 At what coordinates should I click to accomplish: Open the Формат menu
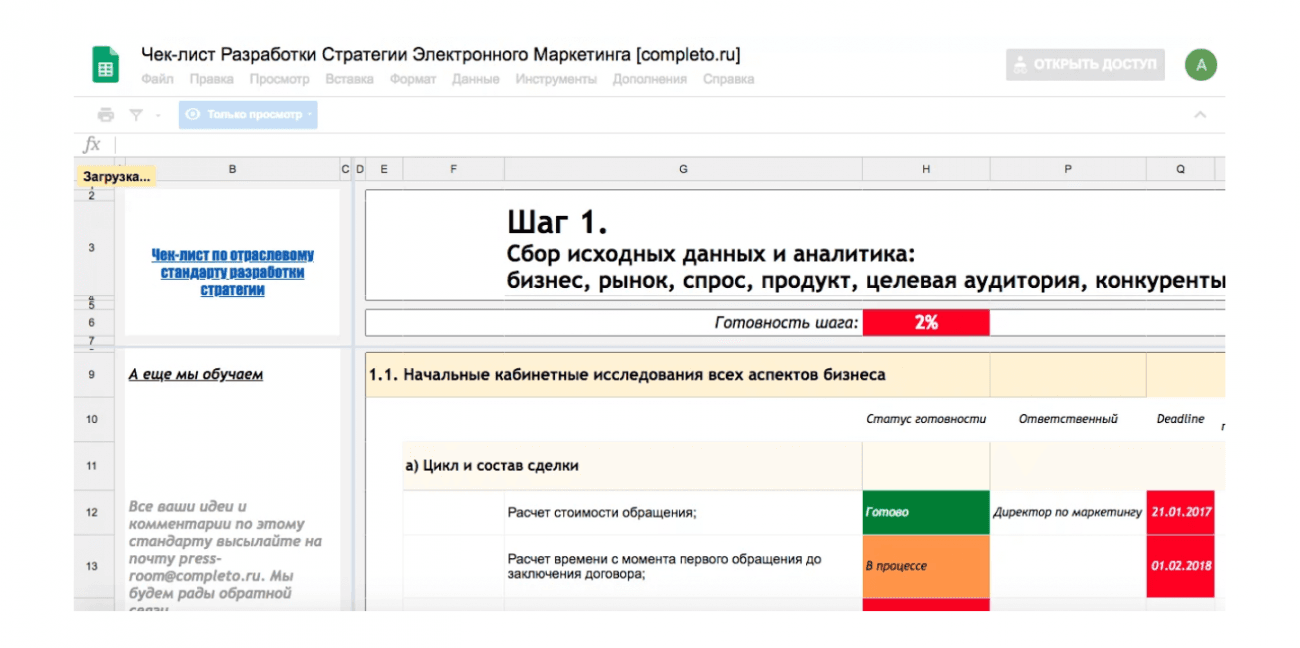(x=413, y=79)
